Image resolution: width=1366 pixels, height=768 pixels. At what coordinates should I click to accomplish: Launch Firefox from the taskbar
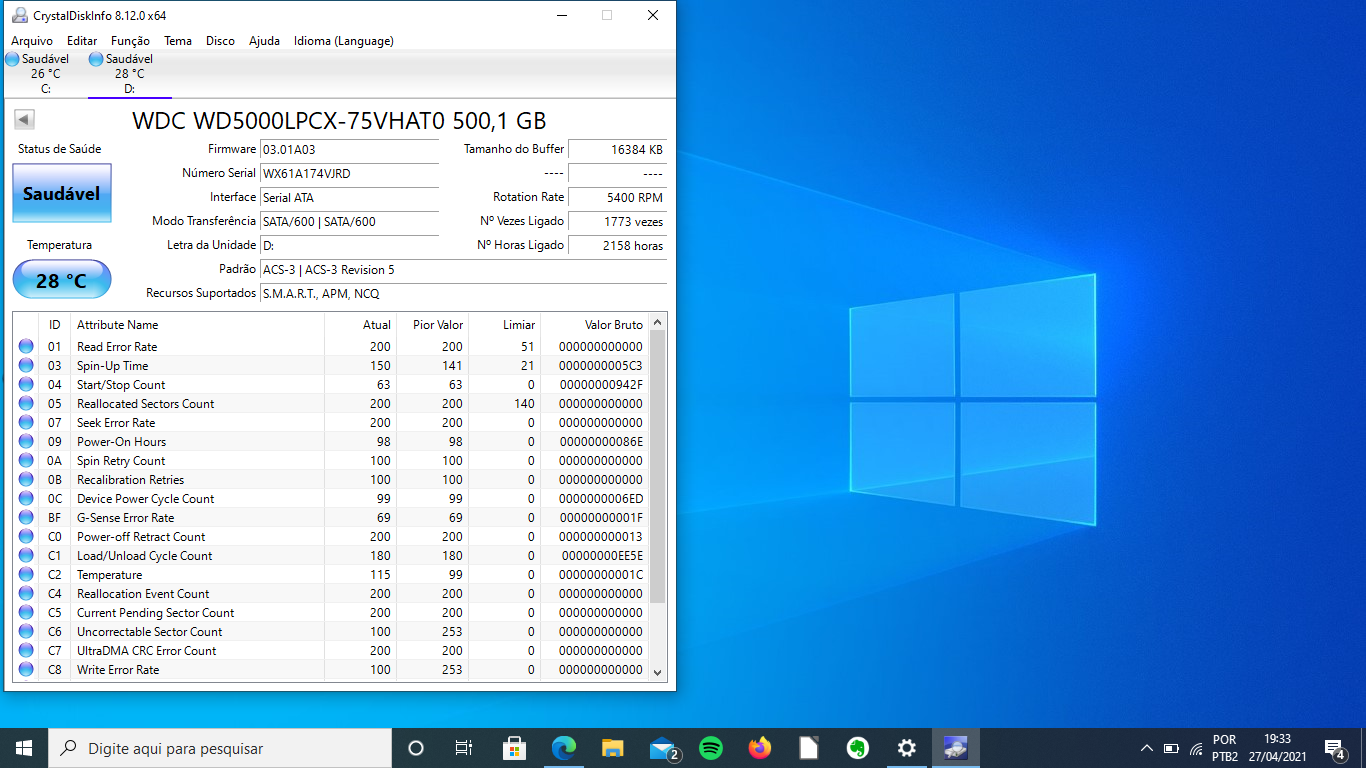click(x=760, y=748)
